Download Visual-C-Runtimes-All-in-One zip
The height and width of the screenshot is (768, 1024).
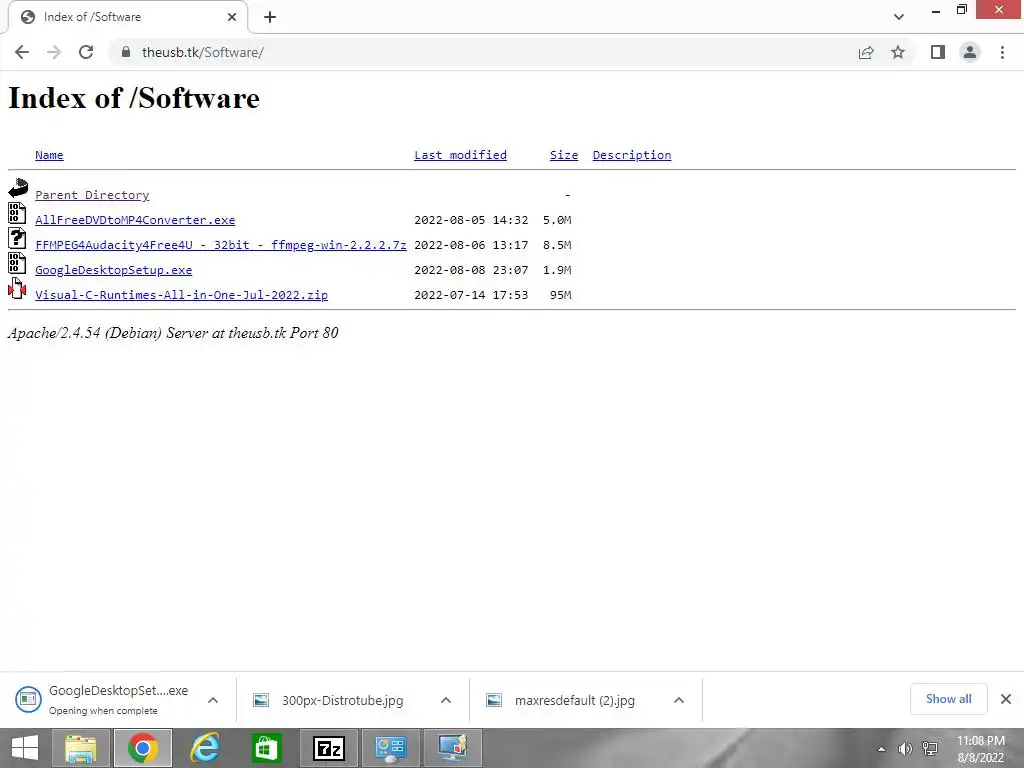(182, 295)
